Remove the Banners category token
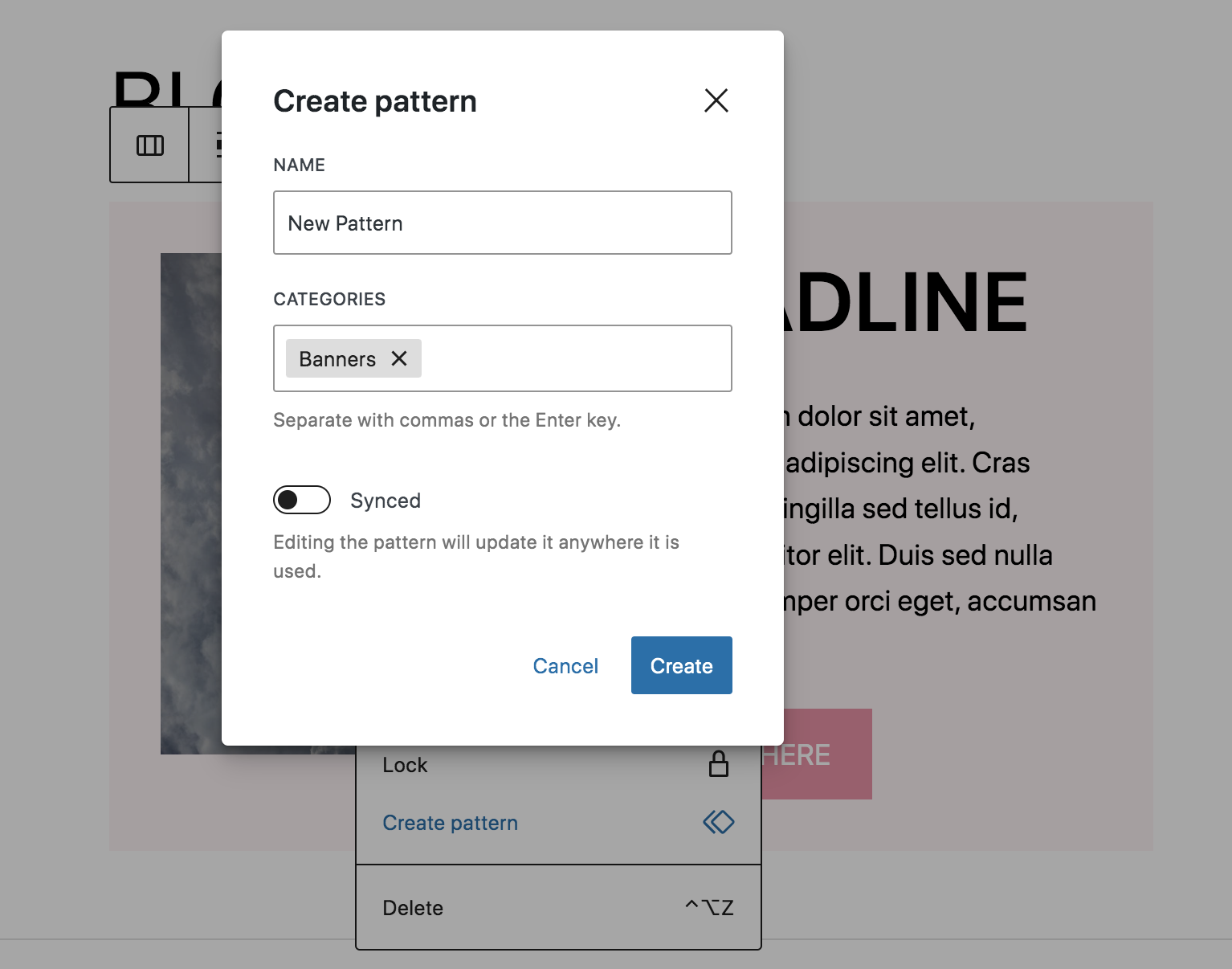 click(x=399, y=358)
